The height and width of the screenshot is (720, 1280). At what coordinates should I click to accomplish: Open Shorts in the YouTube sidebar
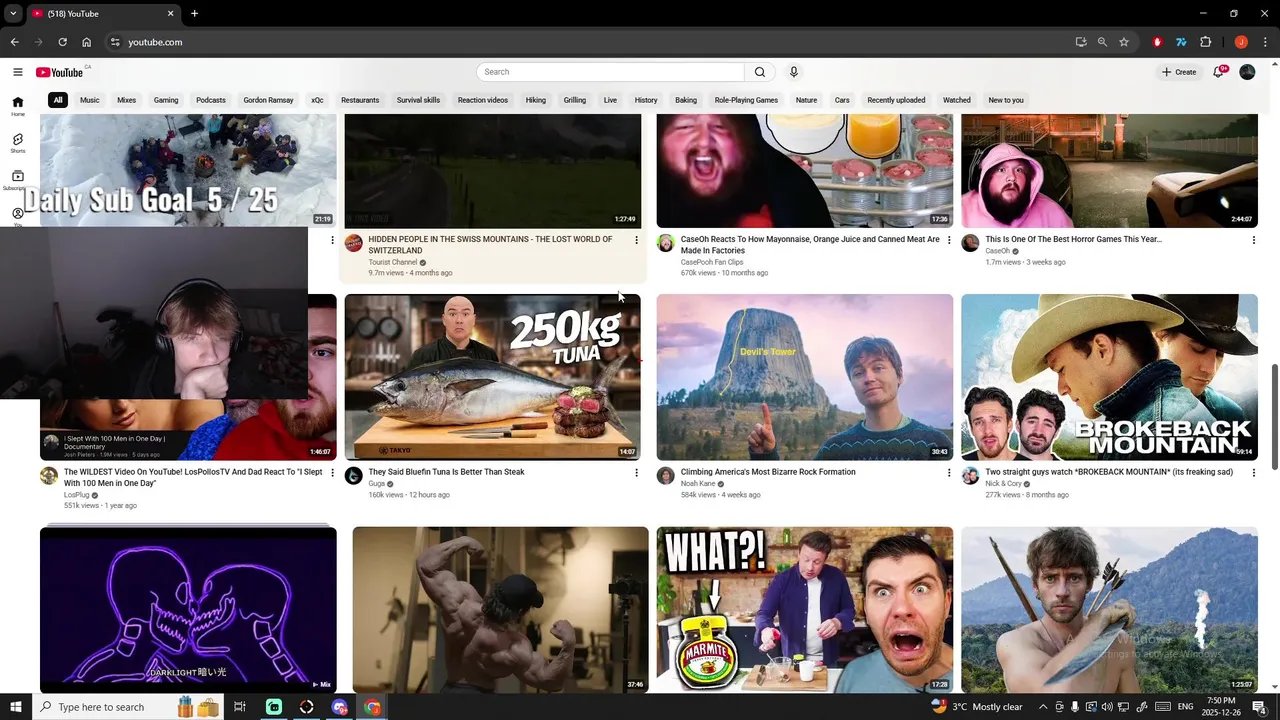tap(17, 143)
